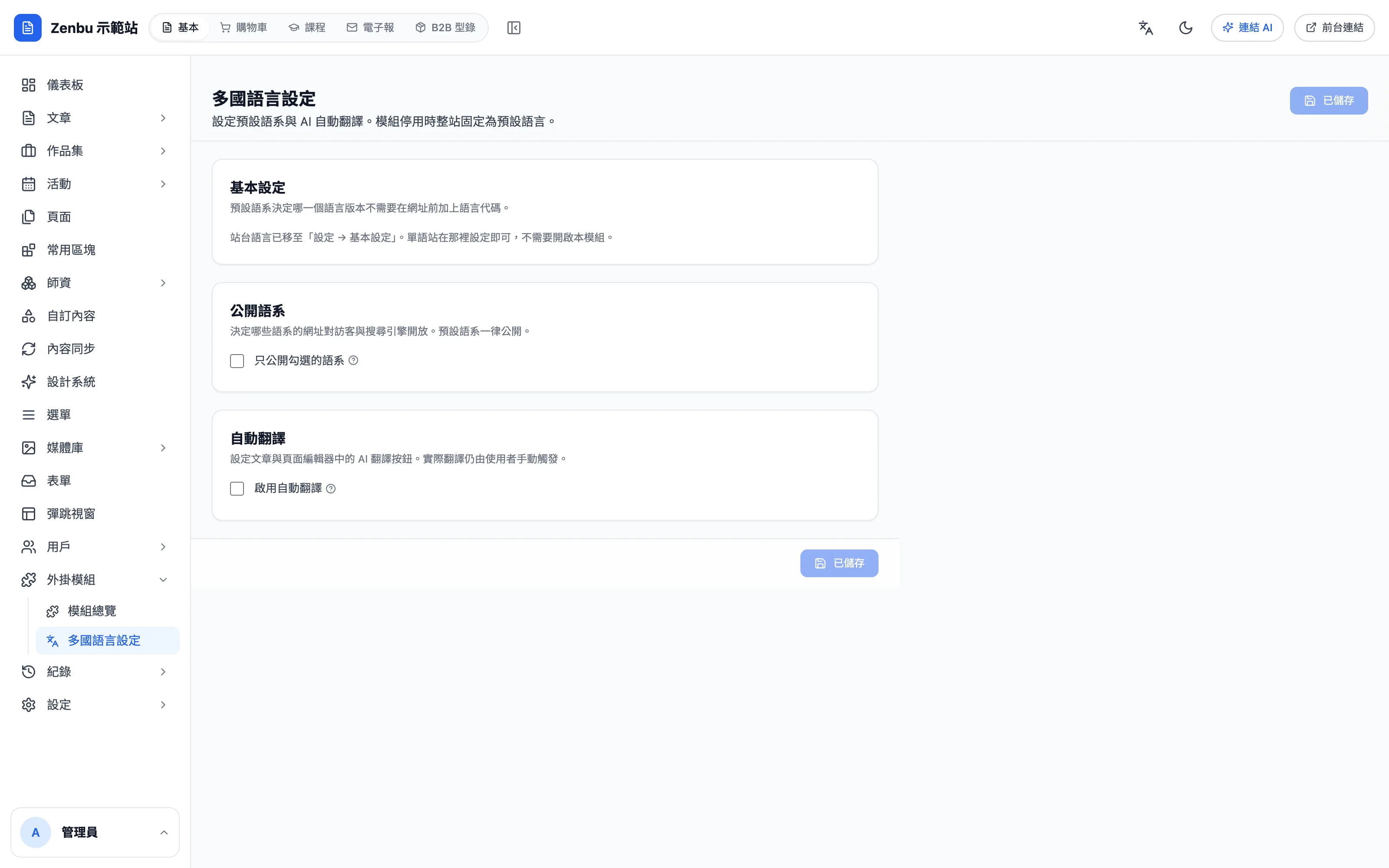Select 多國語言設定 sidebar item
Image resolution: width=1389 pixels, height=868 pixels.
pos(107,641)
